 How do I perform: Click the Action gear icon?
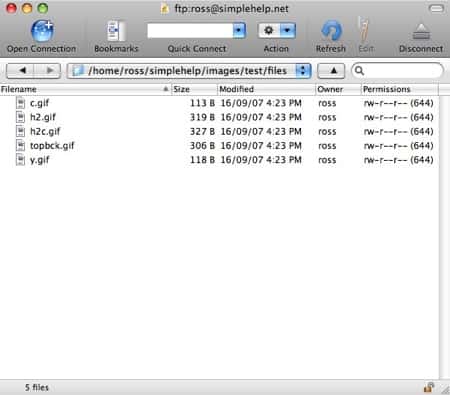click(x=269, y=31)
